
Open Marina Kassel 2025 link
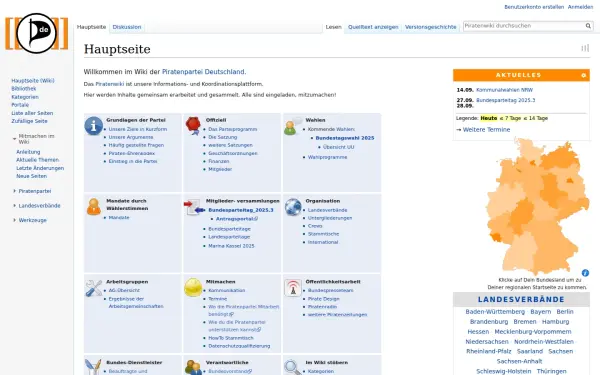pos(231,246)
